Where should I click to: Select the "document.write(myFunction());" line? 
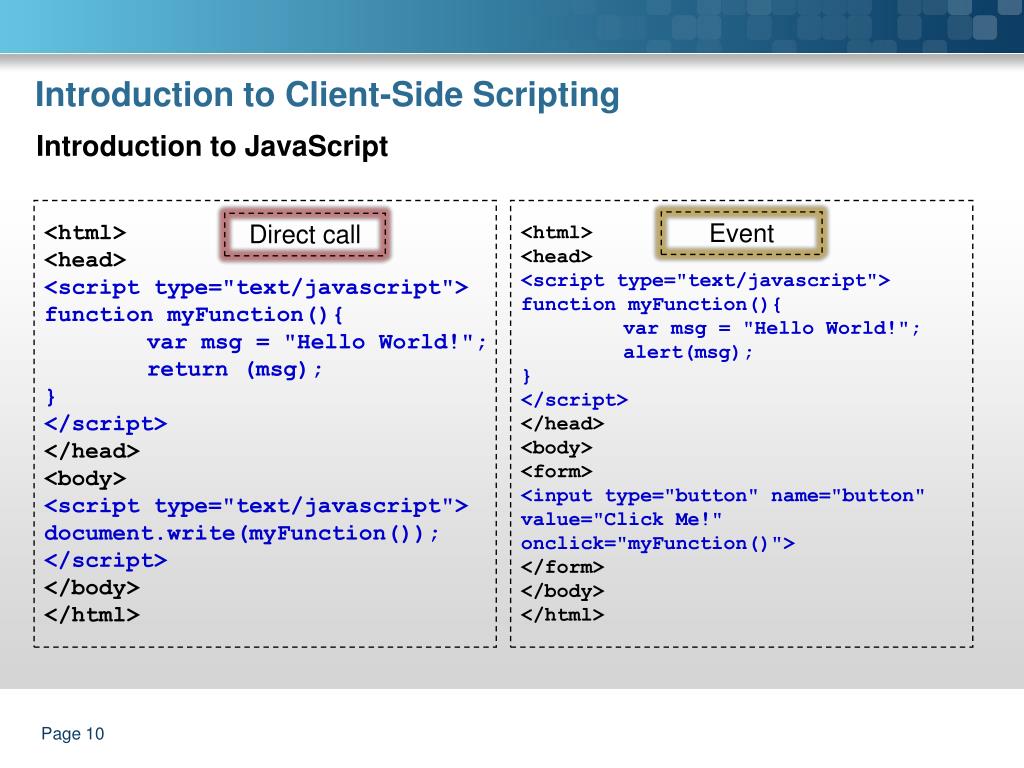242,534
